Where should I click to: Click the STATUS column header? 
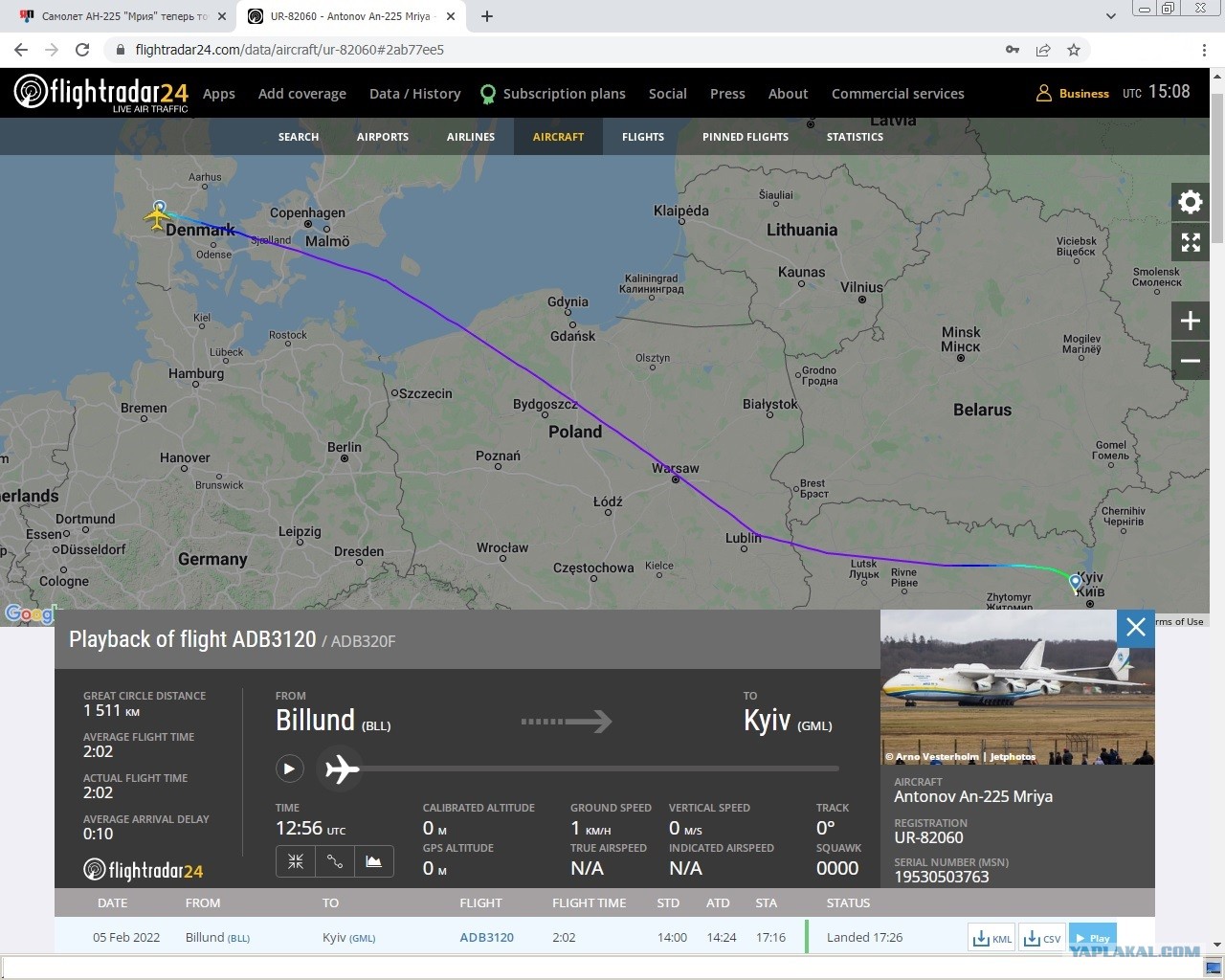click(849, 903)
